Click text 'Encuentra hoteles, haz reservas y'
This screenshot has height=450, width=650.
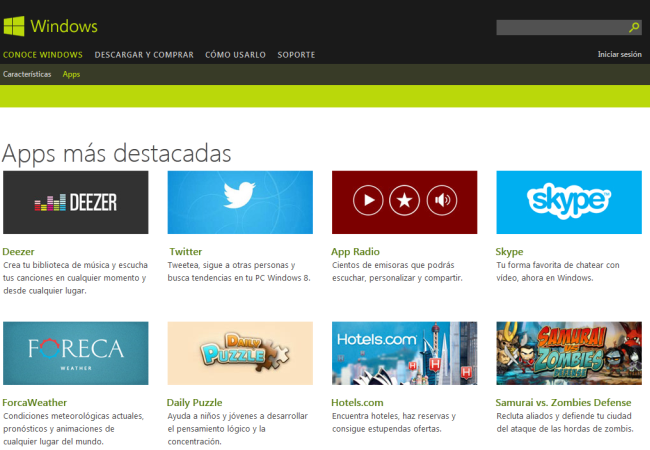(x=394, y=416)
